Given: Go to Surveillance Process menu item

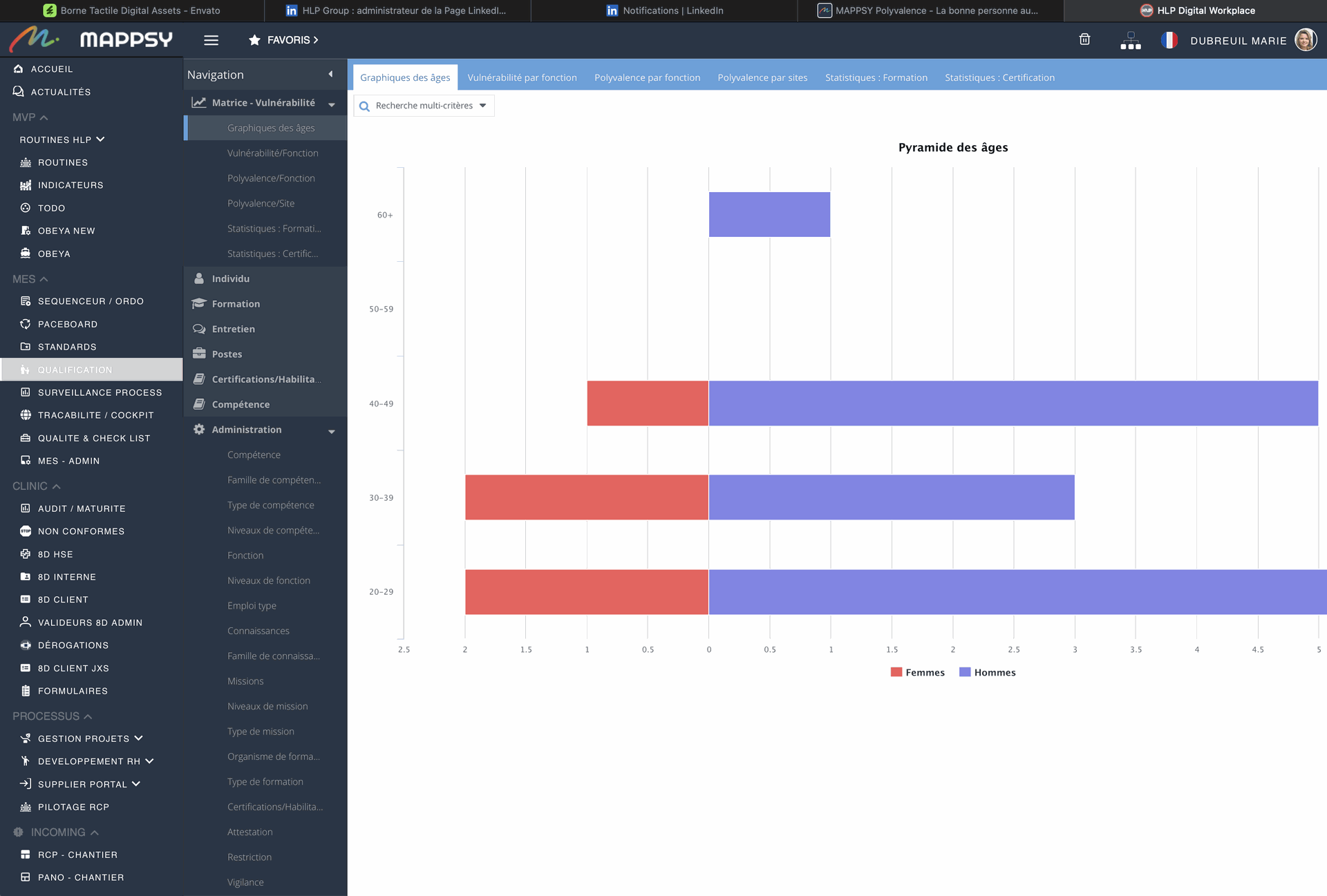Looking at the screenshot, I should click(x=100, y=392).
